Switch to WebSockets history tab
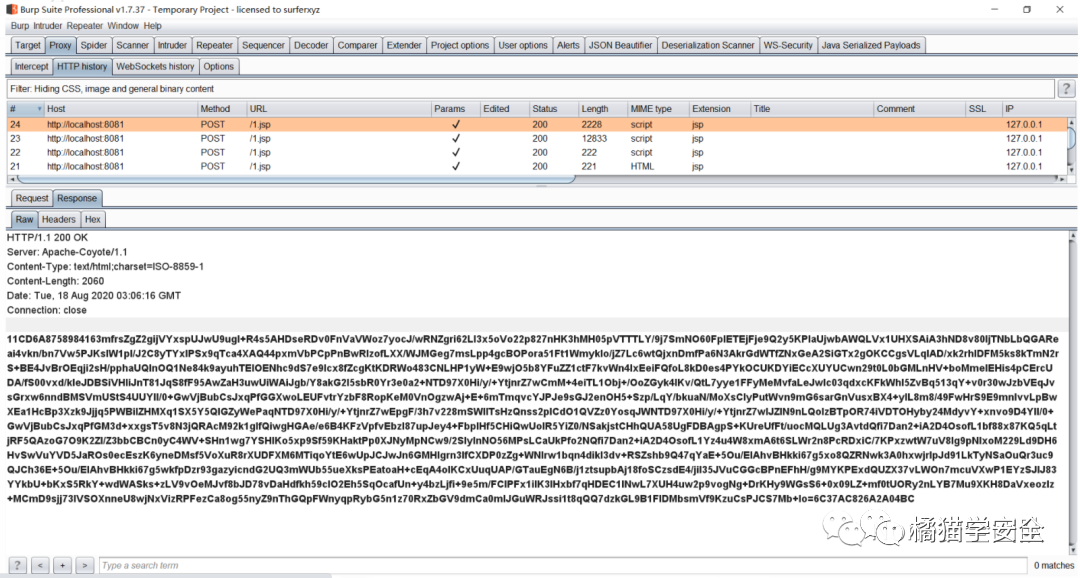The height and width of the screenshot is (578, 1080). tap(155, 67)
